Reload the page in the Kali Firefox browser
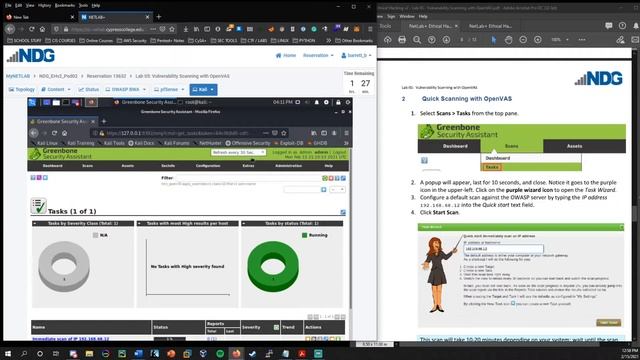This screenshot has height=360, width=640. point(54,133)
